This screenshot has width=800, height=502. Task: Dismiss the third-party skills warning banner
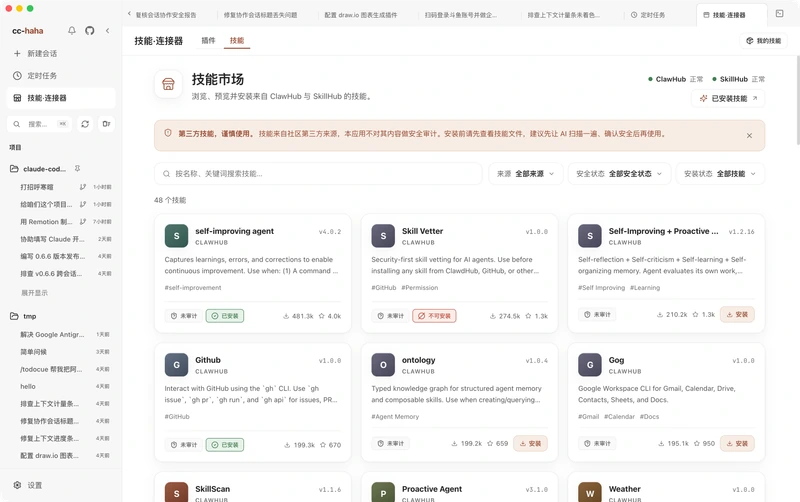tap(749, 136)
